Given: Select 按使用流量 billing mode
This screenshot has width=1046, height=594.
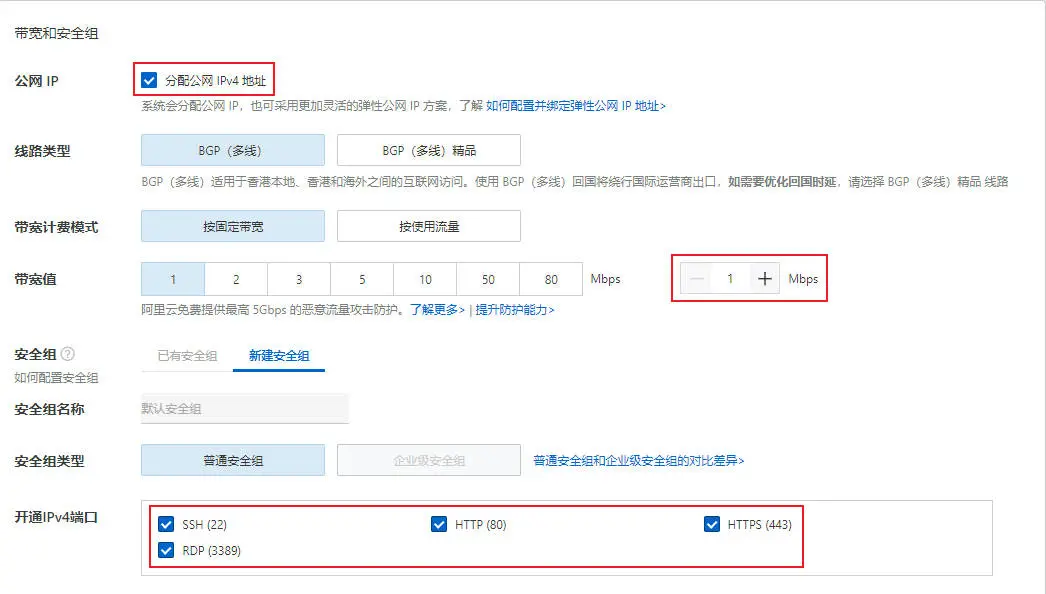Looking at the screenshot, I should point(429,226).
